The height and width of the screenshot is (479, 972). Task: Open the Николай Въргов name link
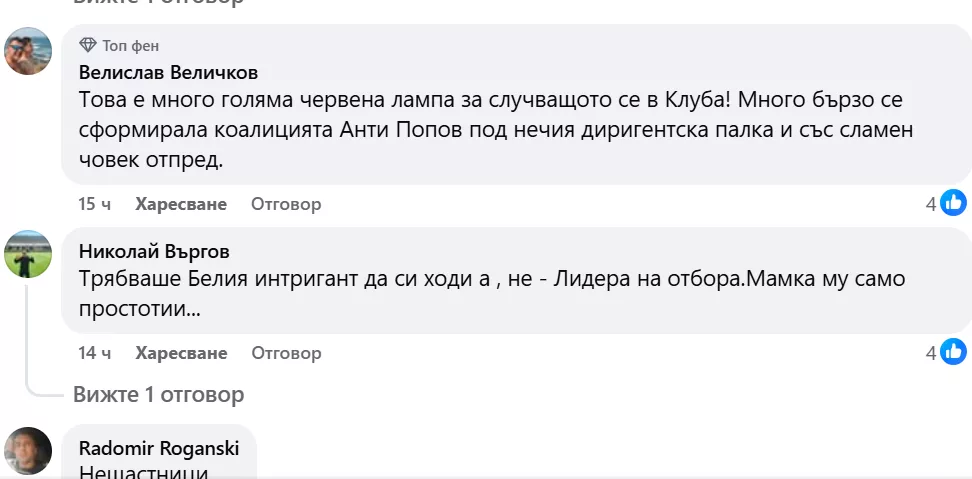coord(154,251)
